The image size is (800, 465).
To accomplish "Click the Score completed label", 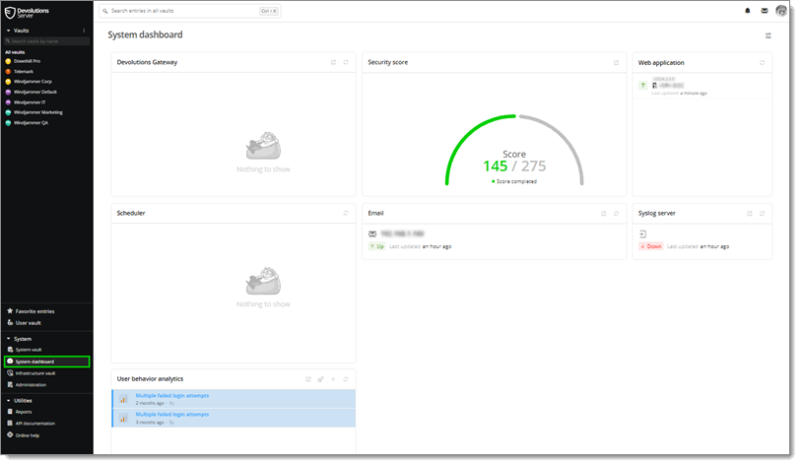I will pos(514,182).
